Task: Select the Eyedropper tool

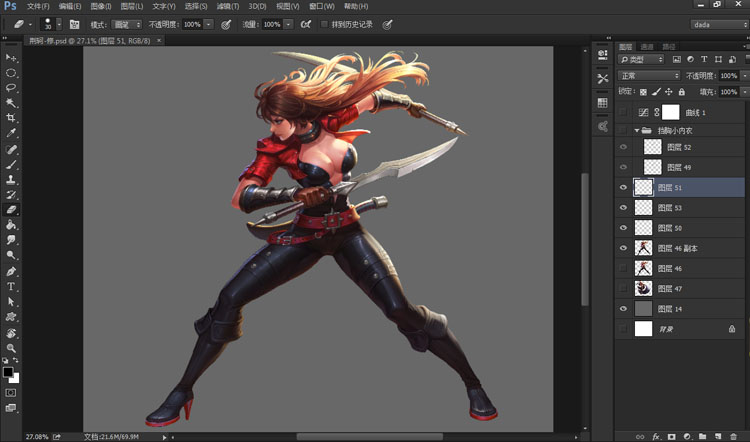Action: (x=11, y=133)
